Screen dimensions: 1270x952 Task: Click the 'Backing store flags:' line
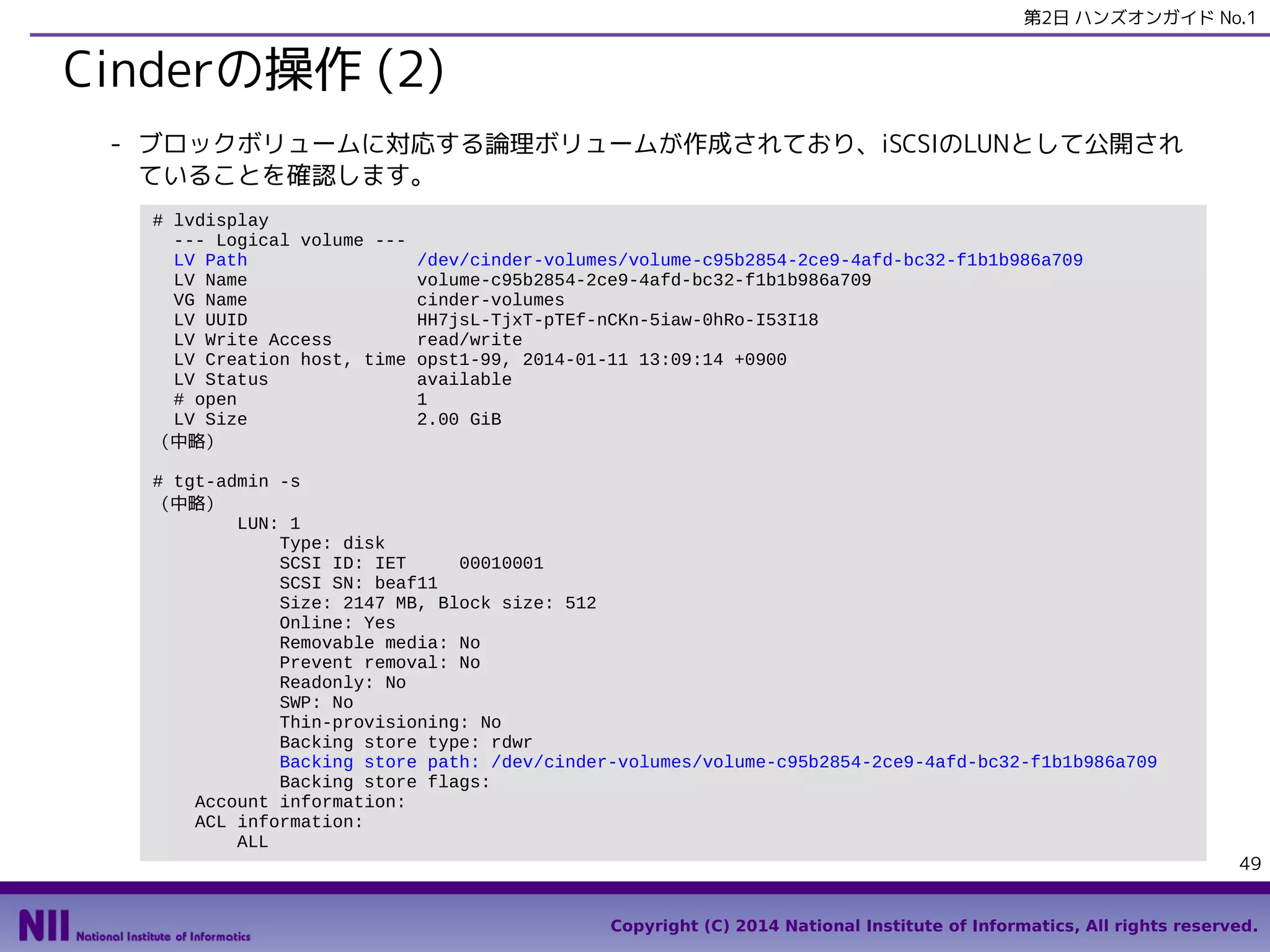pyautogui.click(x=384, y=782)
